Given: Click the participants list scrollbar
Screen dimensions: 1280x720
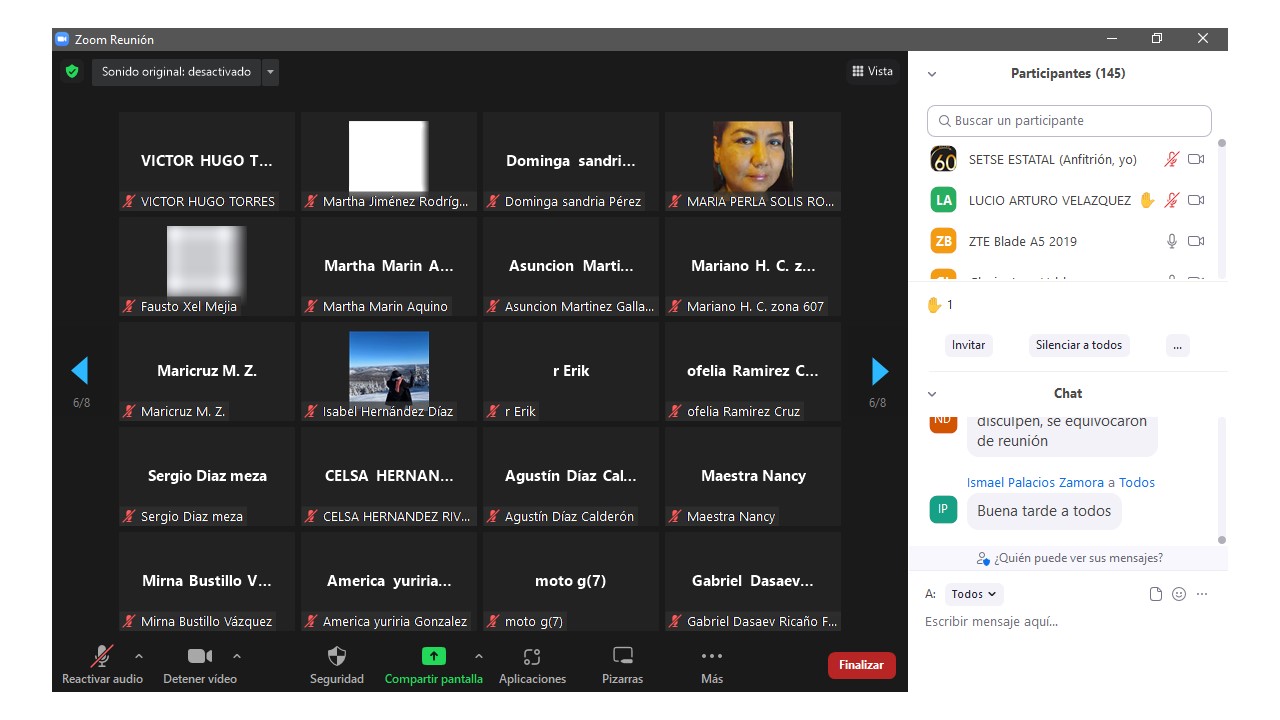Looking at the screenshot, I should [x=1221, y=208].
